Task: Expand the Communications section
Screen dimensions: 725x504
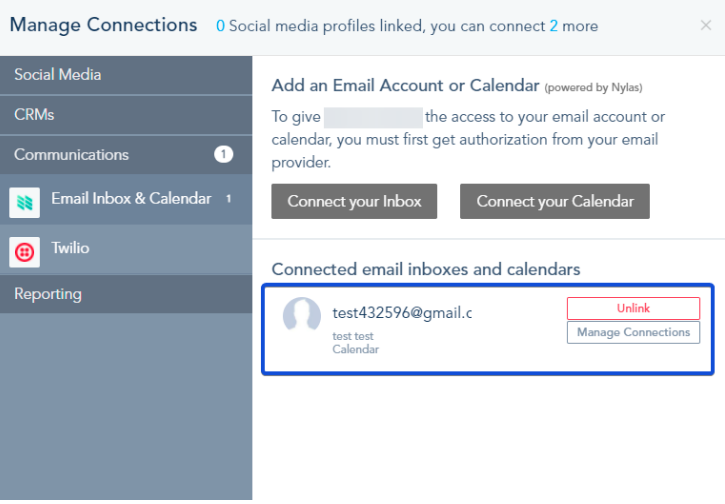Action: point(72,155)
